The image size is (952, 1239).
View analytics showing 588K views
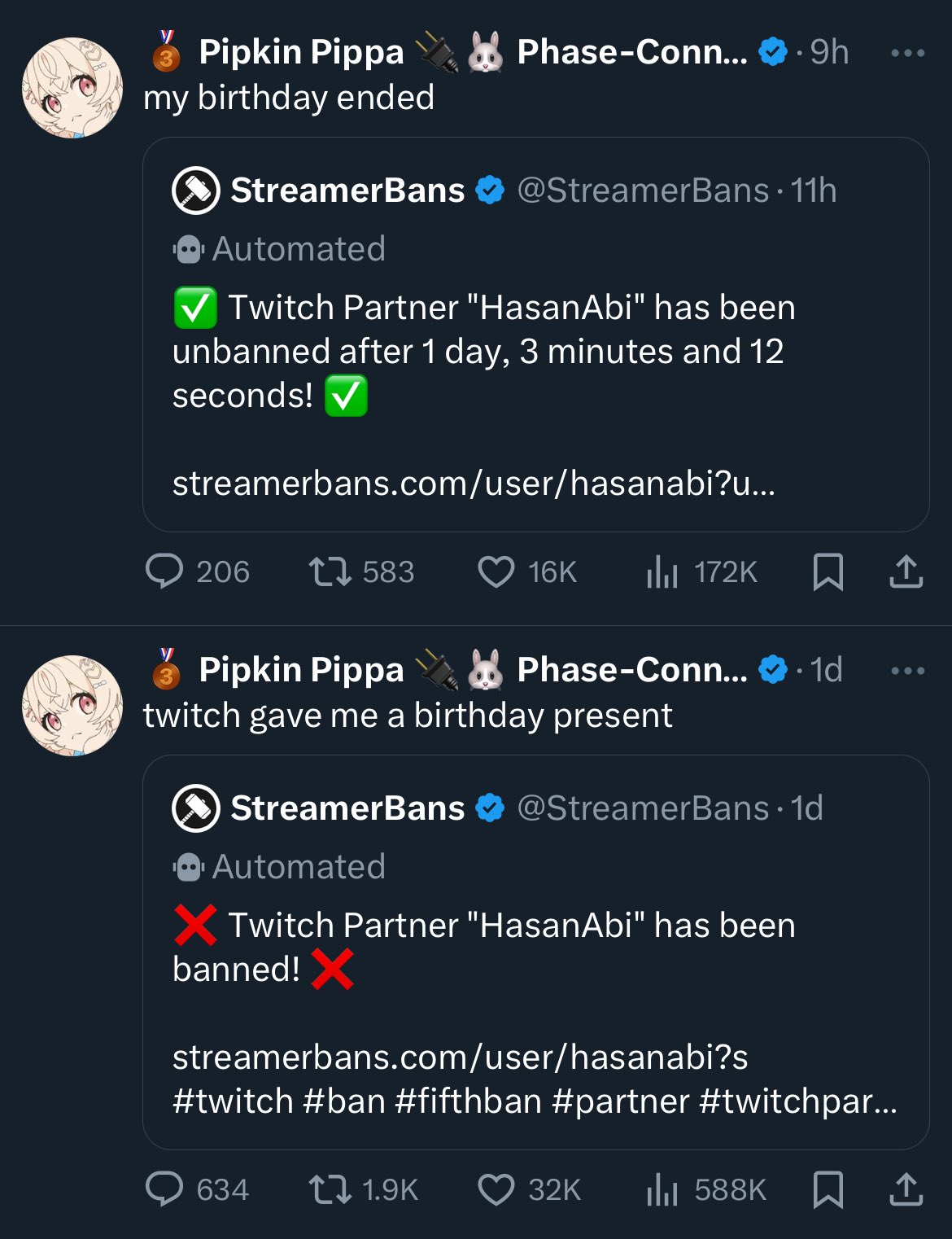point(662,1189)
